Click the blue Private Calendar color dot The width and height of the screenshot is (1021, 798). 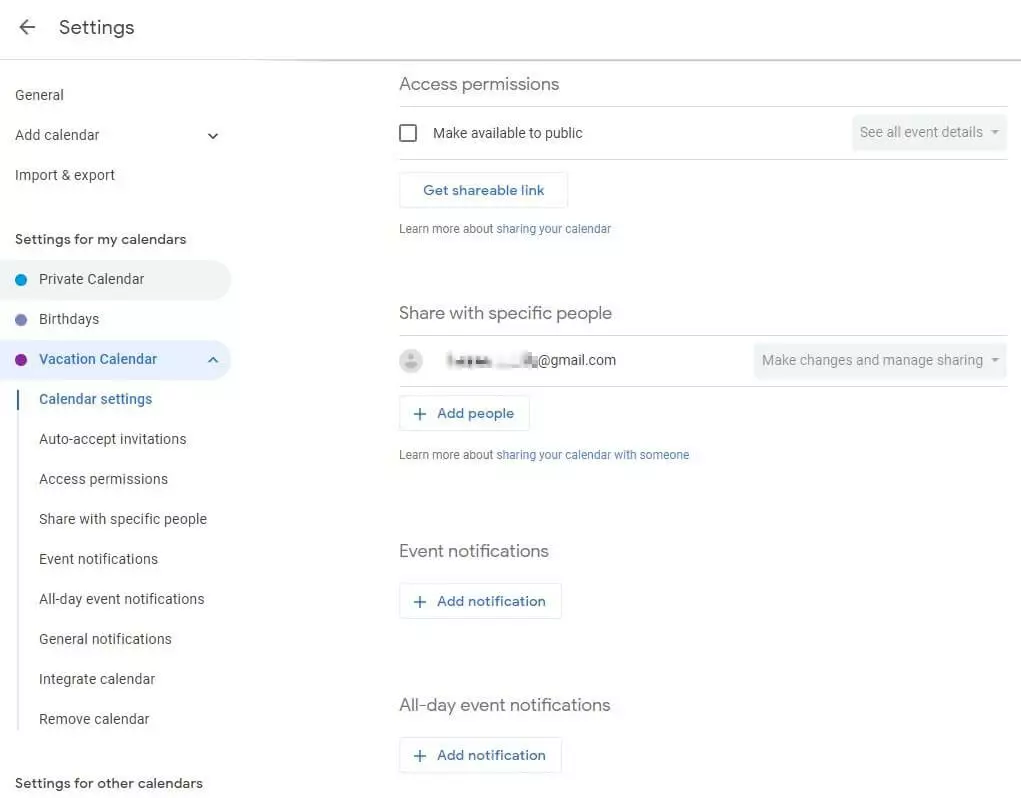[x=21, y=280]
